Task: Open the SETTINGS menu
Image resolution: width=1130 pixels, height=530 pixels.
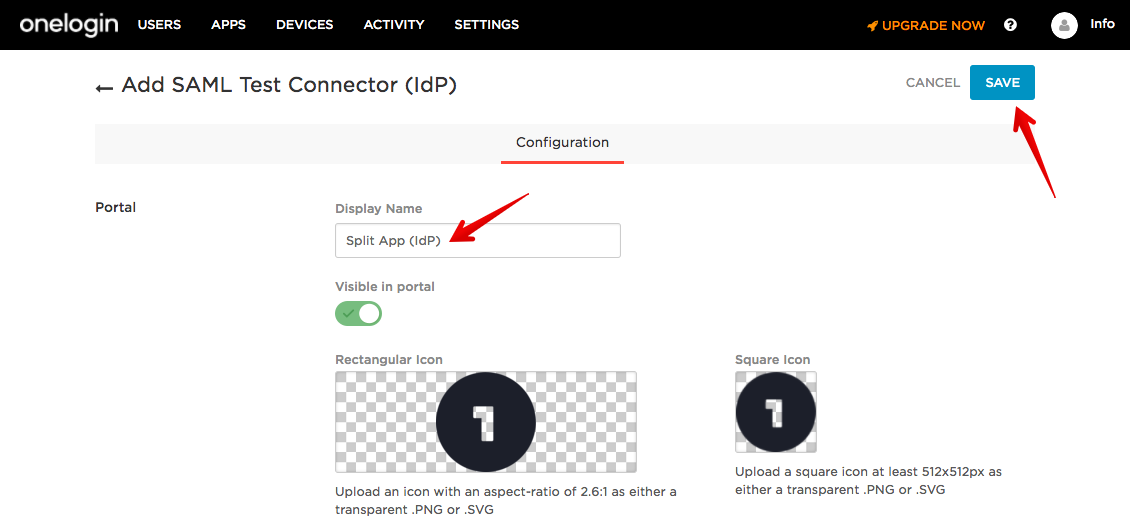Action: [486, 25]
